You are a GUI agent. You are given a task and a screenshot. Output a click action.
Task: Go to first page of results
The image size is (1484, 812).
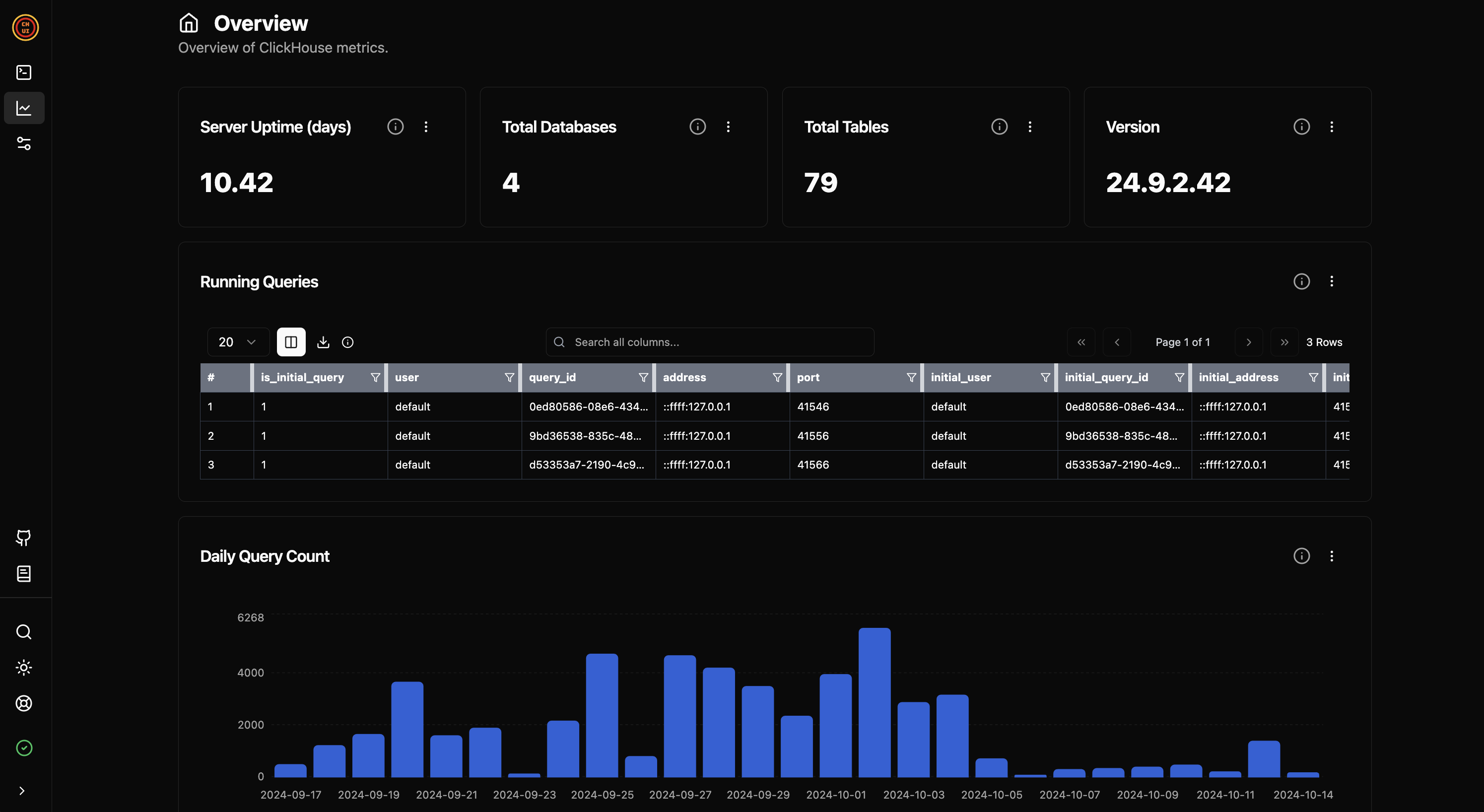1081,342
